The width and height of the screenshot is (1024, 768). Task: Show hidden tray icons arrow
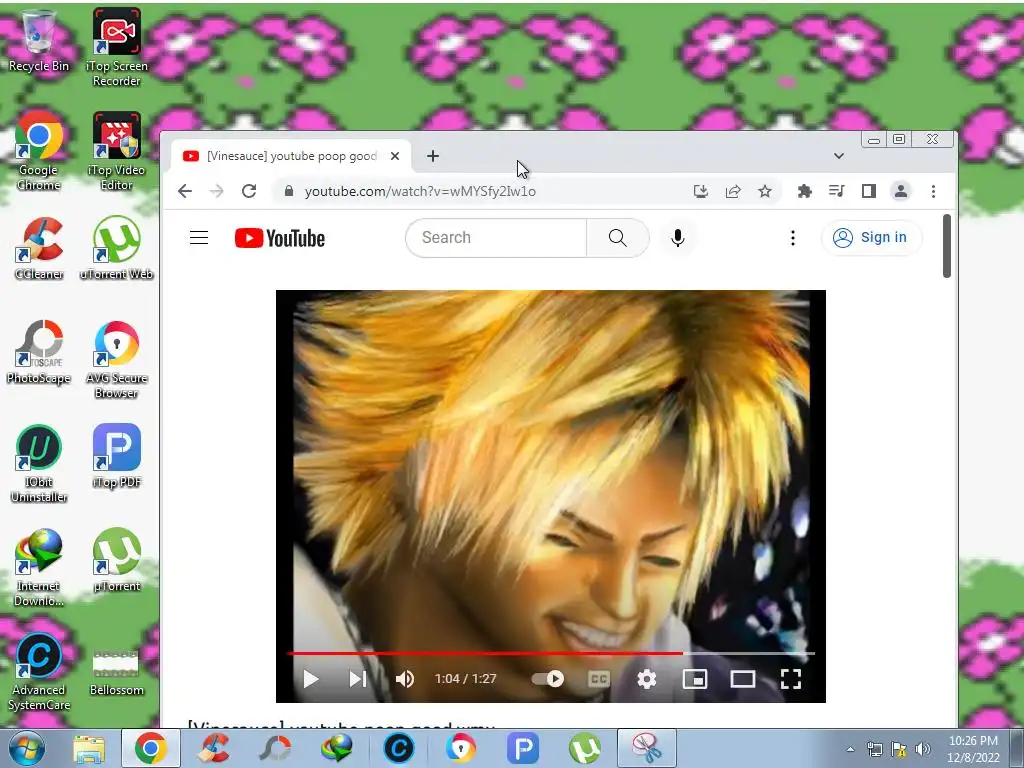coord(850,749)
